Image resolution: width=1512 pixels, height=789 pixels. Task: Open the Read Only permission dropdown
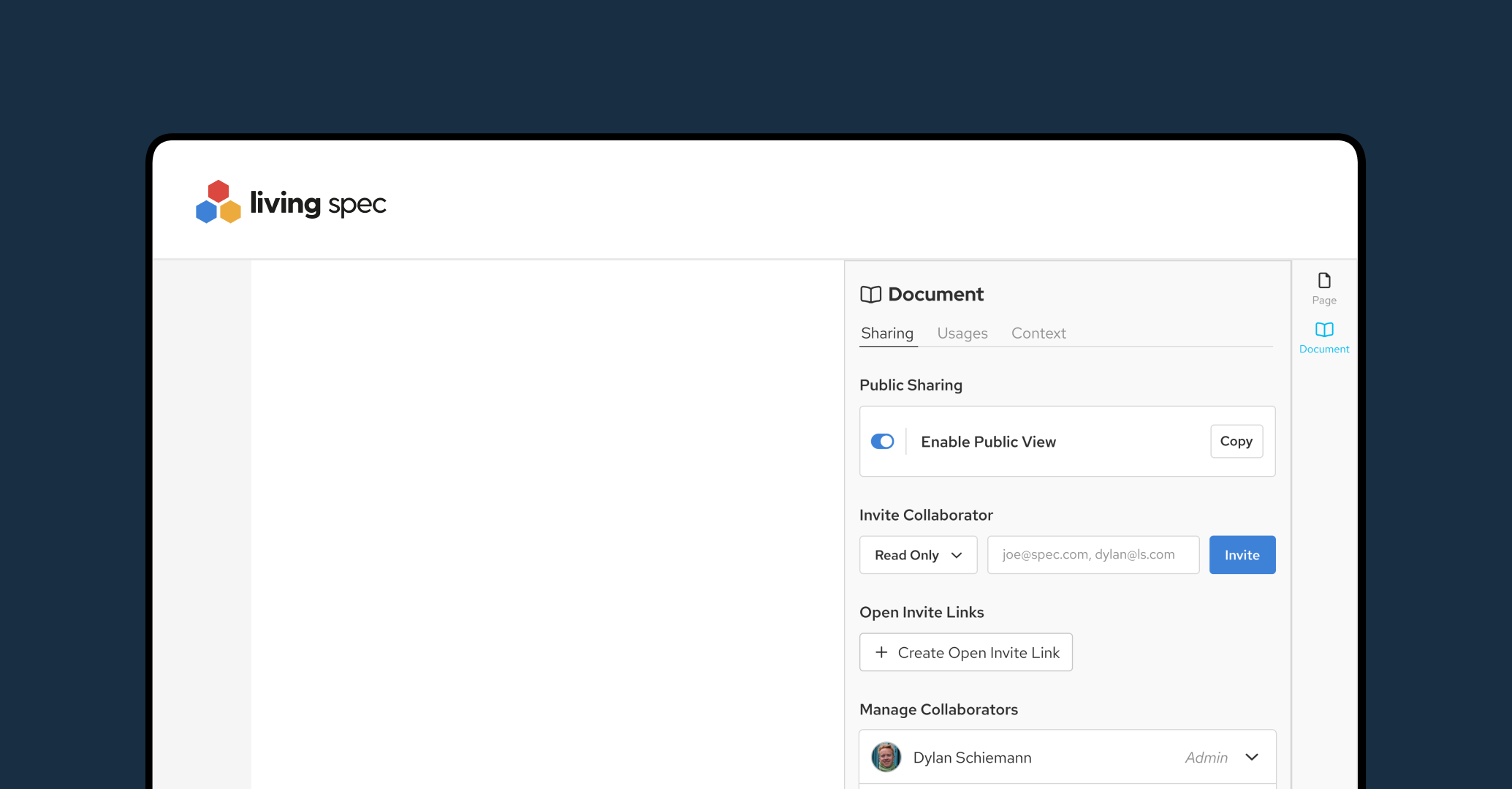tap(918, 555)
